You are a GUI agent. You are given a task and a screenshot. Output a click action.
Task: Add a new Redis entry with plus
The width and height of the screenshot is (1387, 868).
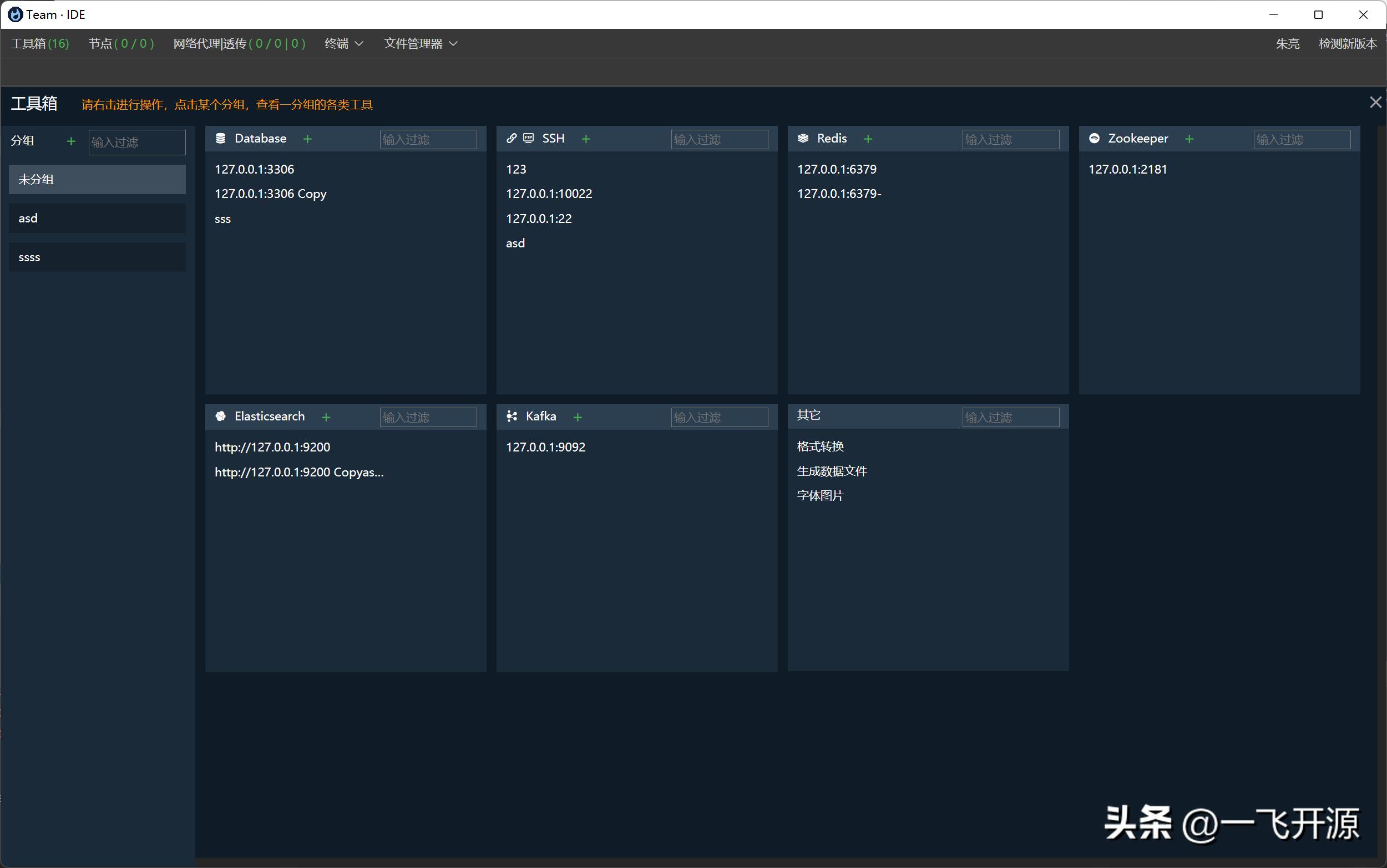pos(868,139)
